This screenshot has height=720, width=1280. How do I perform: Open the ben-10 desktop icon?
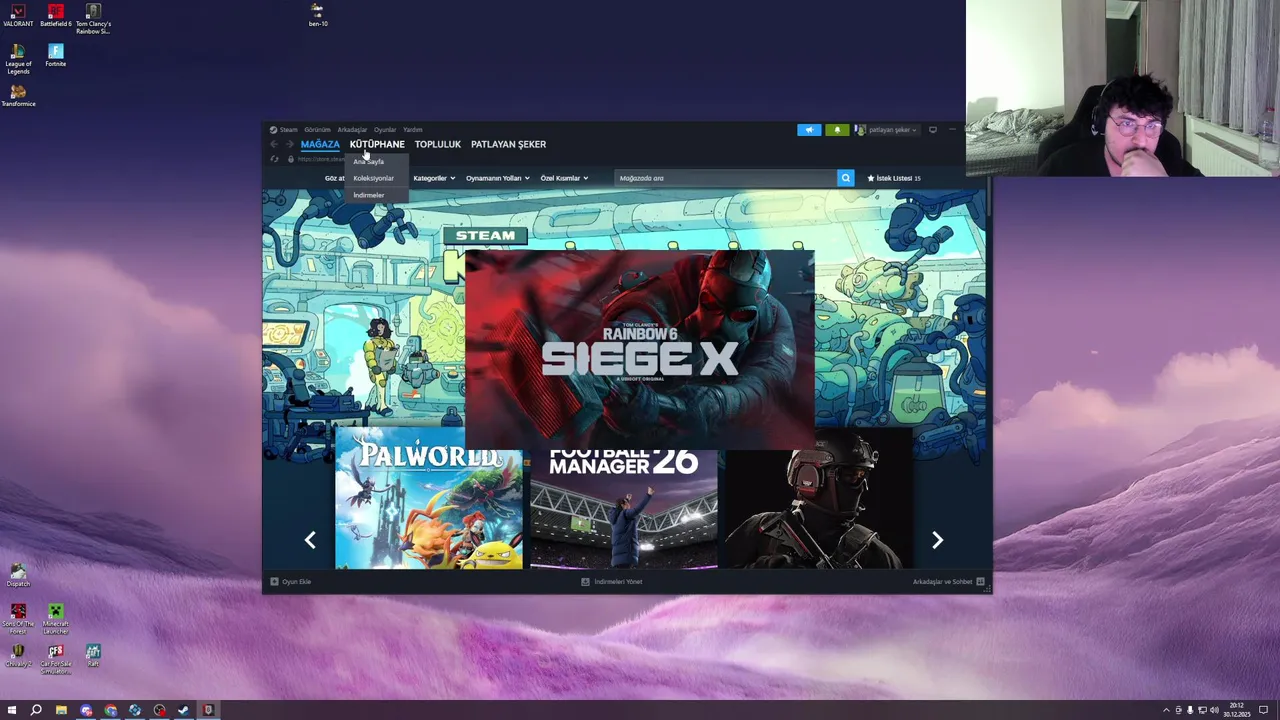317,14
